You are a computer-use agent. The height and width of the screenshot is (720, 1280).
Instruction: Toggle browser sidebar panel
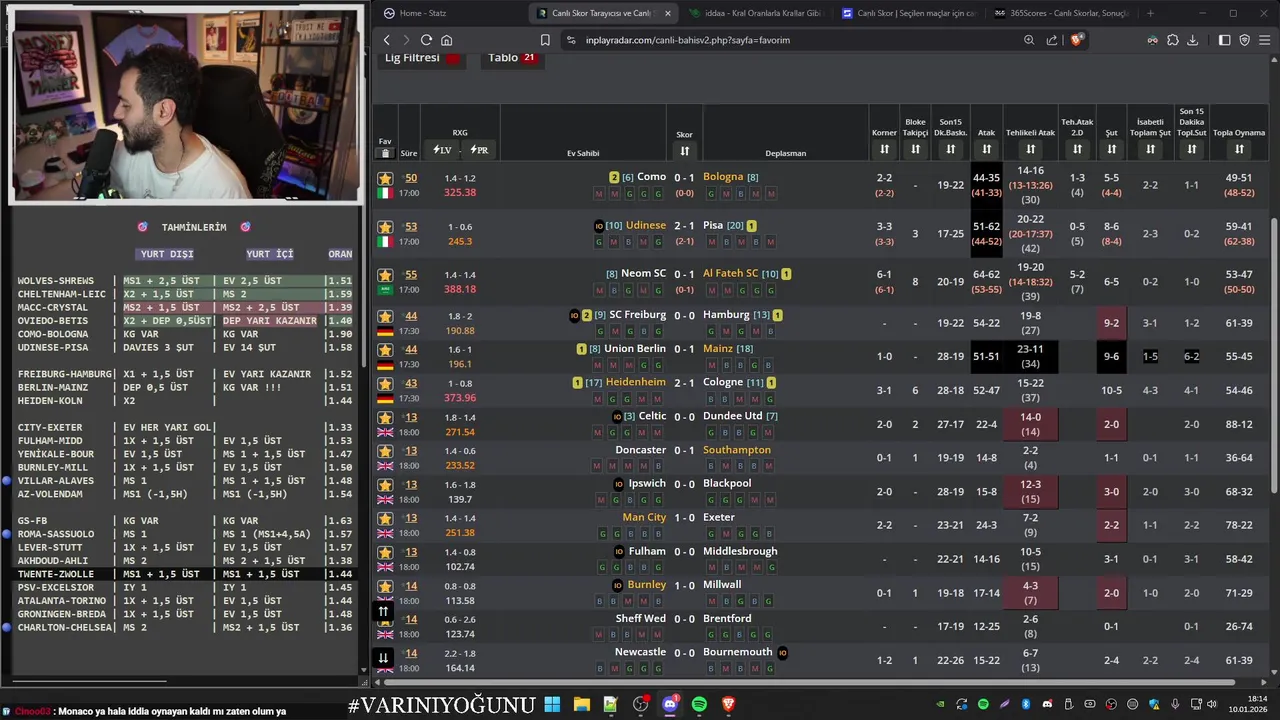pyautogui.click(x=1224, y=40)
